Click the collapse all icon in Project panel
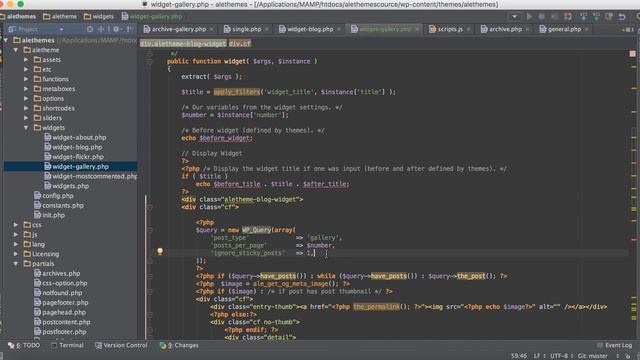The image size is (640, 360). pos(101,29)
